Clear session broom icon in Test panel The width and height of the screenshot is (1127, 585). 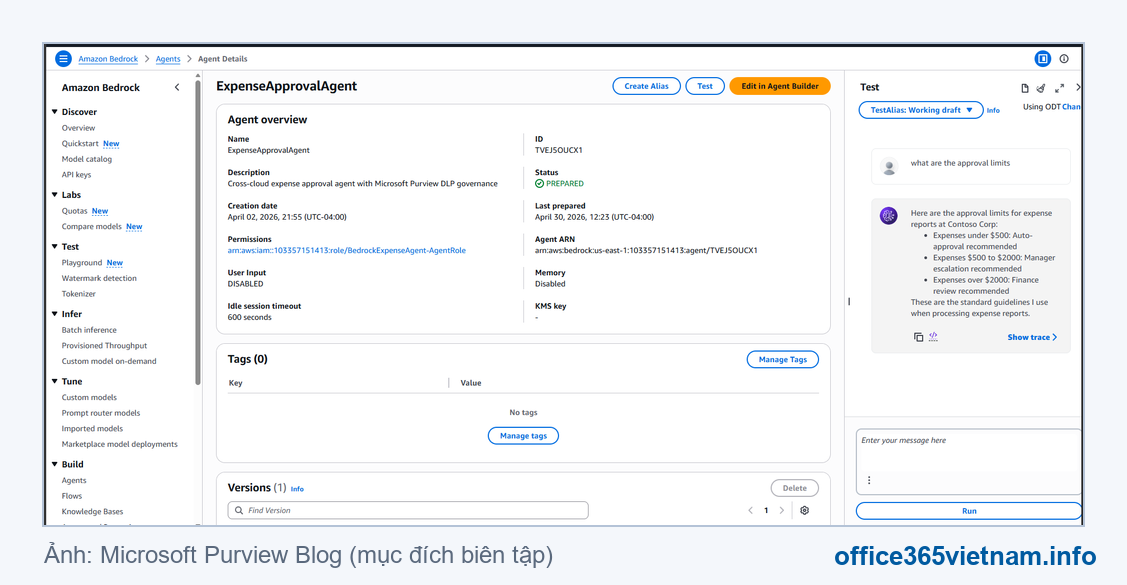1041,88
